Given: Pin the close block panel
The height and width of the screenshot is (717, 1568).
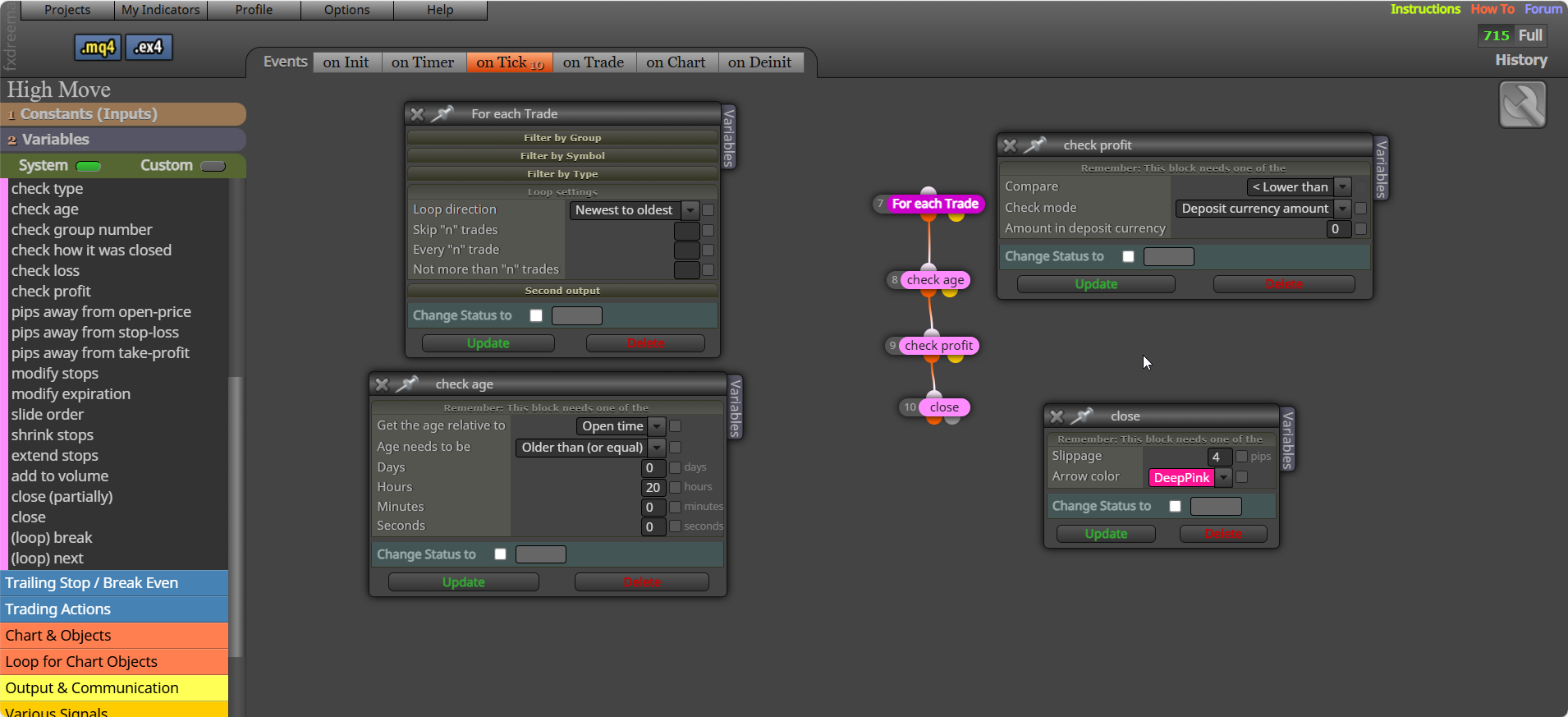Looking at the screenshot, I should pos(1082,416).
